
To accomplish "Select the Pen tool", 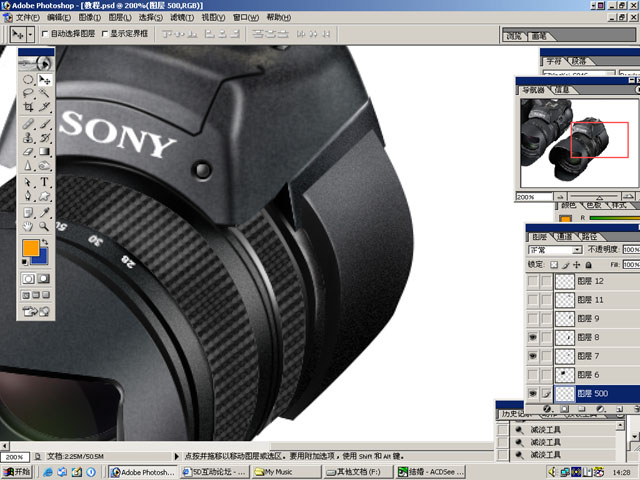I will (28, 196).
